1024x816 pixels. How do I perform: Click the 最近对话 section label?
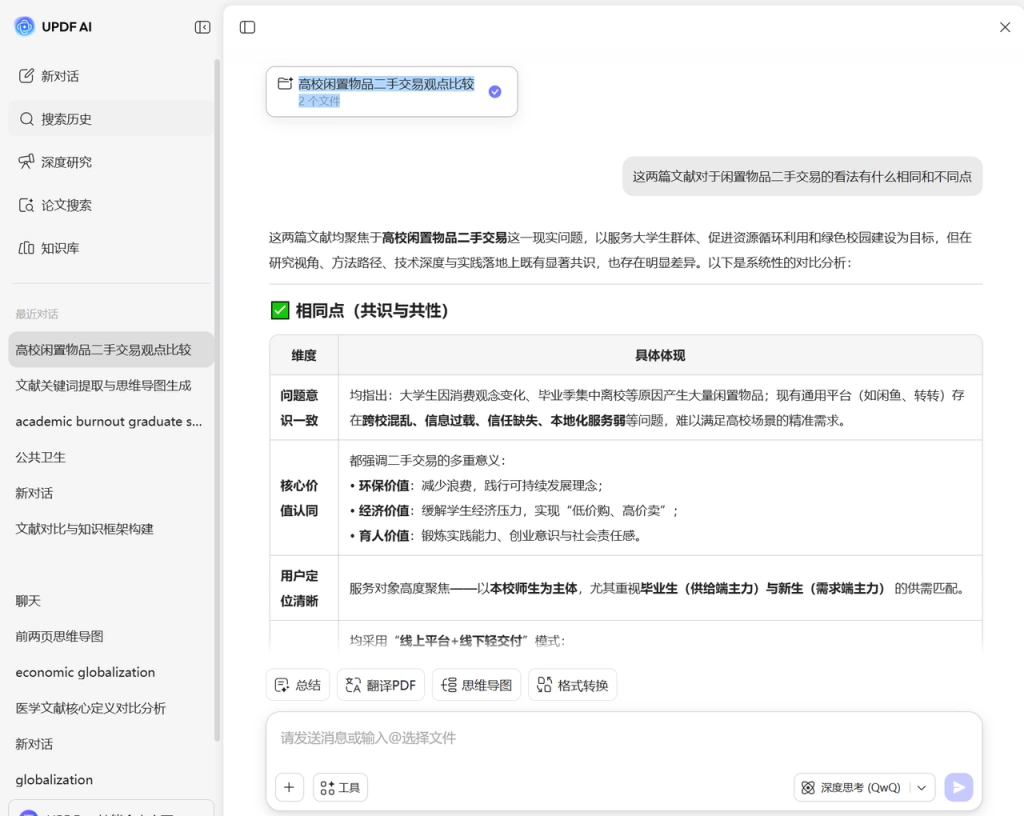pyautogui.click(x=37, y=314)
